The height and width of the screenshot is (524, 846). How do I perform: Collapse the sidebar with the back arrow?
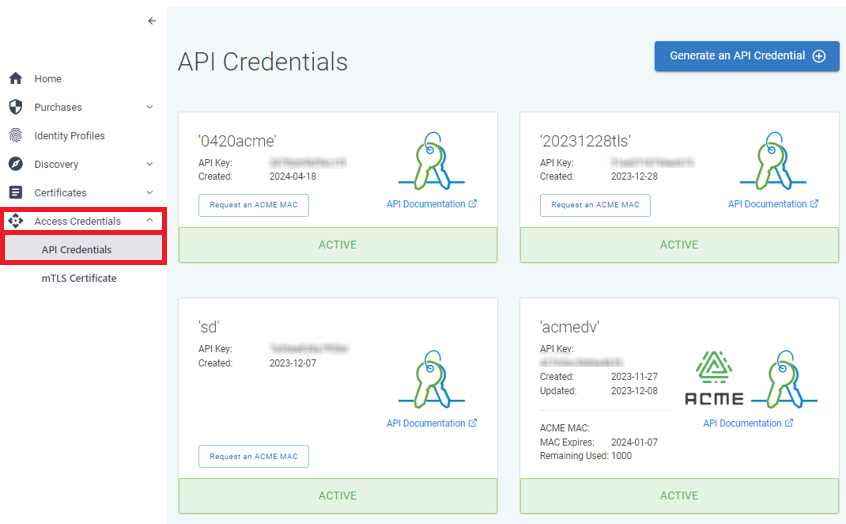click(152, 21)
